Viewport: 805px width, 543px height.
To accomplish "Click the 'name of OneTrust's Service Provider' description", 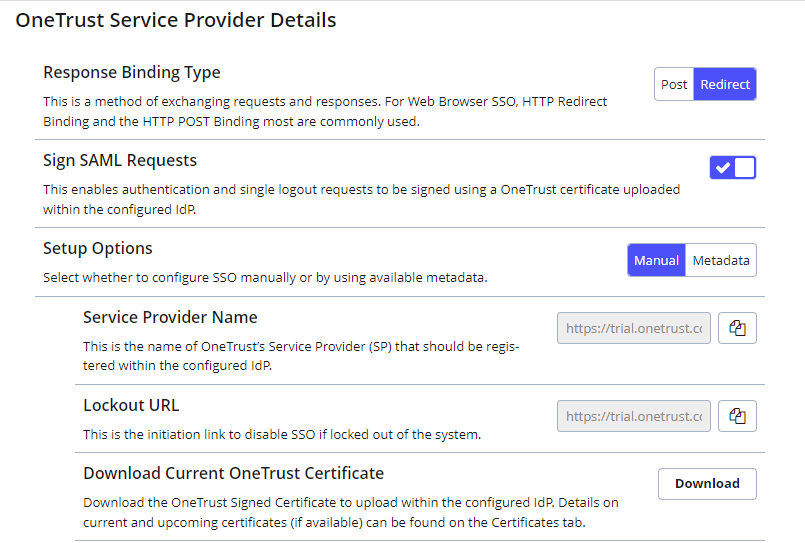I will (301, 356).
